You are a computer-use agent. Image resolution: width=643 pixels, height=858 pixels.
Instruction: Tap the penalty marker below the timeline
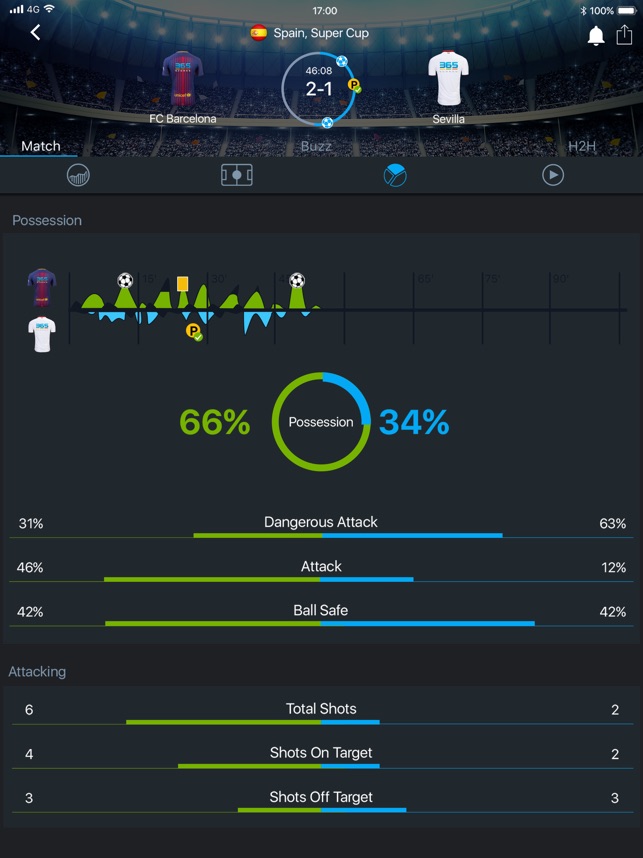(193, 331)
